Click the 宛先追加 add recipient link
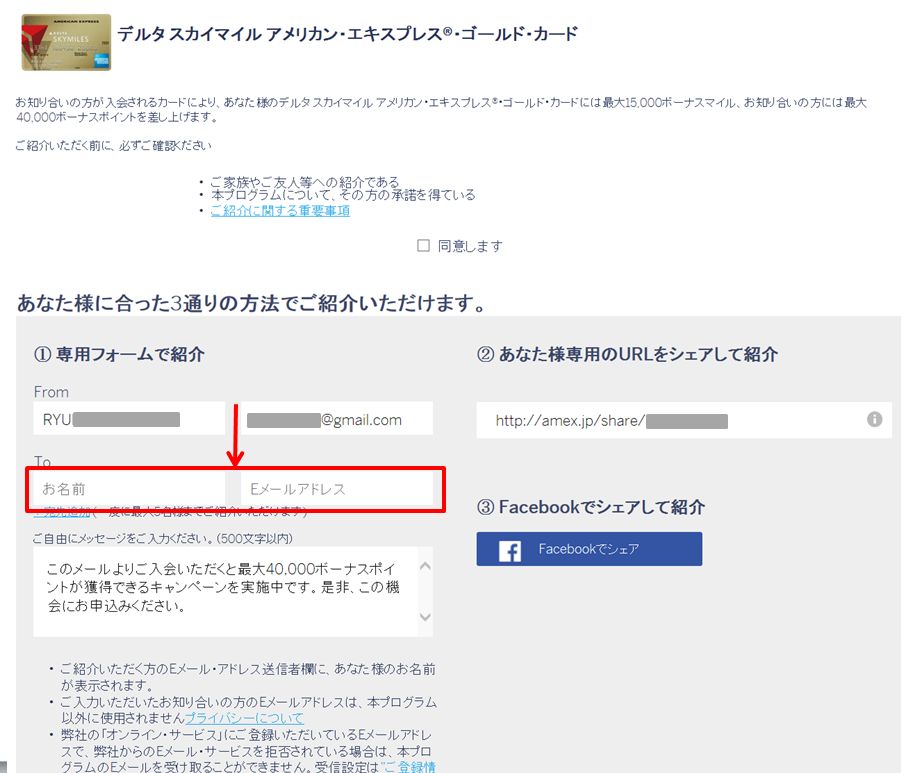Screen dimensions: 907x773 pos(62,511)
